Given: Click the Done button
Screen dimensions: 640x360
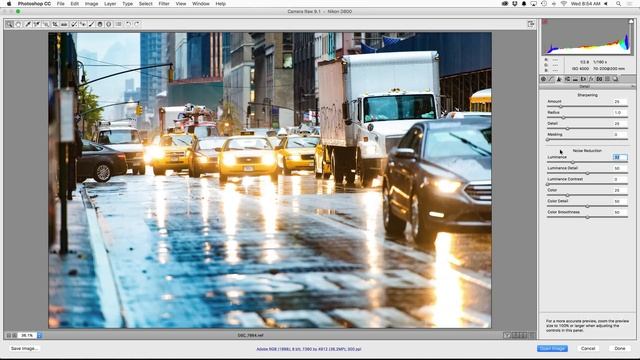Looking at the screenshot, I should [620, 349].
